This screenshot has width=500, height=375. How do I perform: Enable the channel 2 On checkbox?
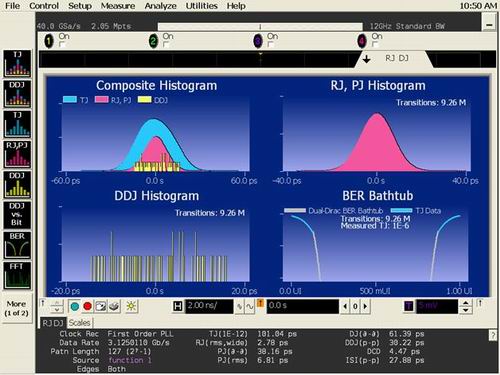(x=166, y=45)
